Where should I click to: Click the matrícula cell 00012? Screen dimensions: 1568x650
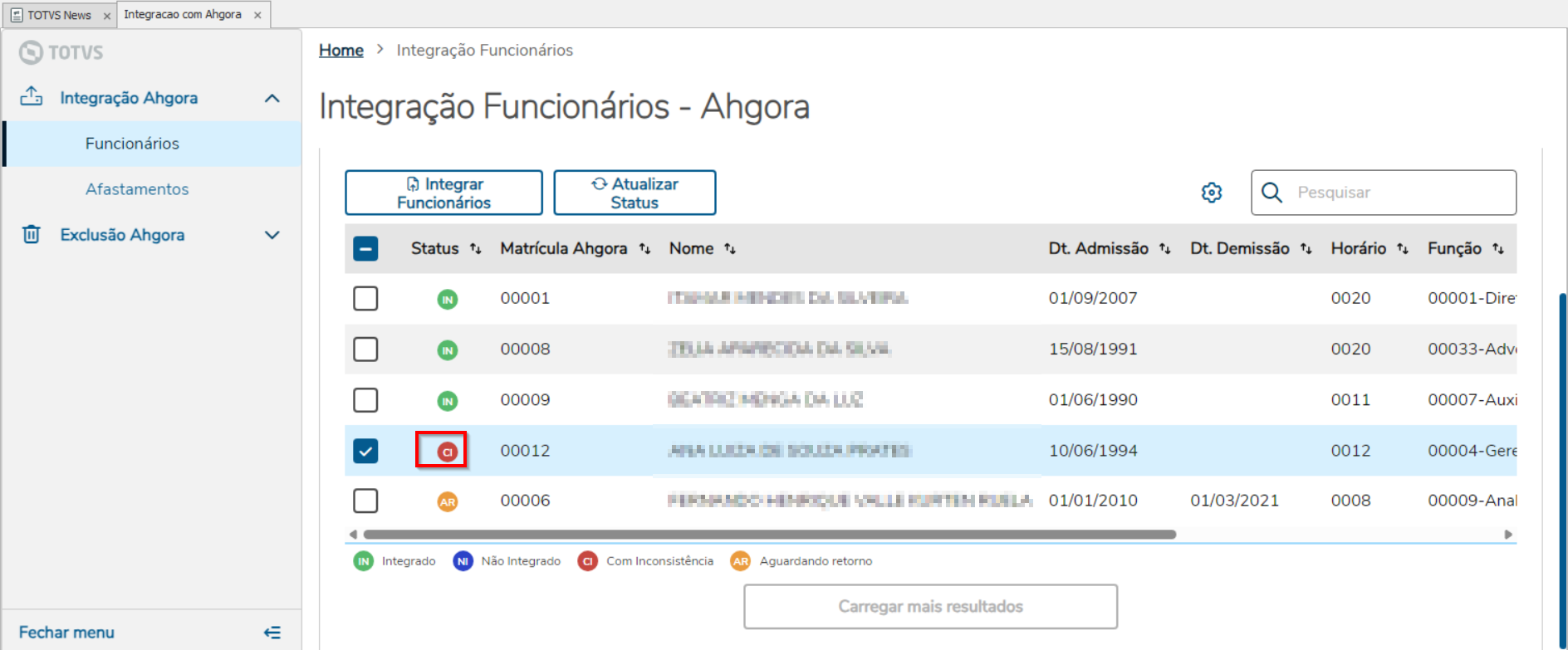(x=525, y=450)
